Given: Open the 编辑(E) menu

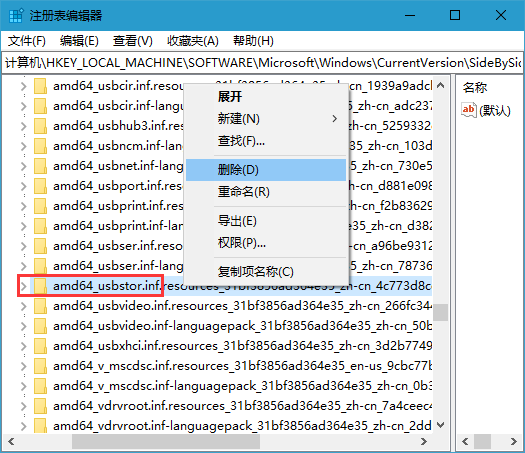Looking at the screenshot, I should click(x=79, y=41).
